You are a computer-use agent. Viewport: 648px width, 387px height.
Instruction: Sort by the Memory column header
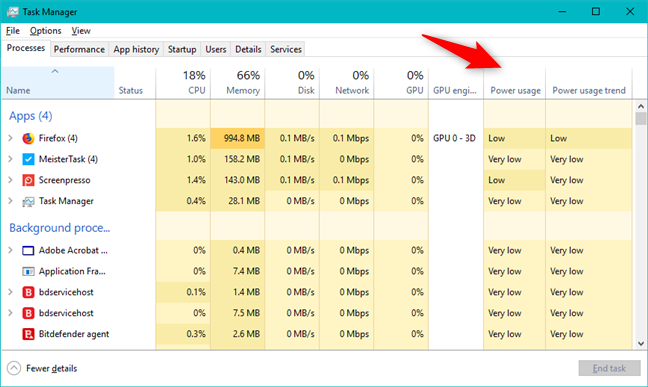[x=238, y=83]
